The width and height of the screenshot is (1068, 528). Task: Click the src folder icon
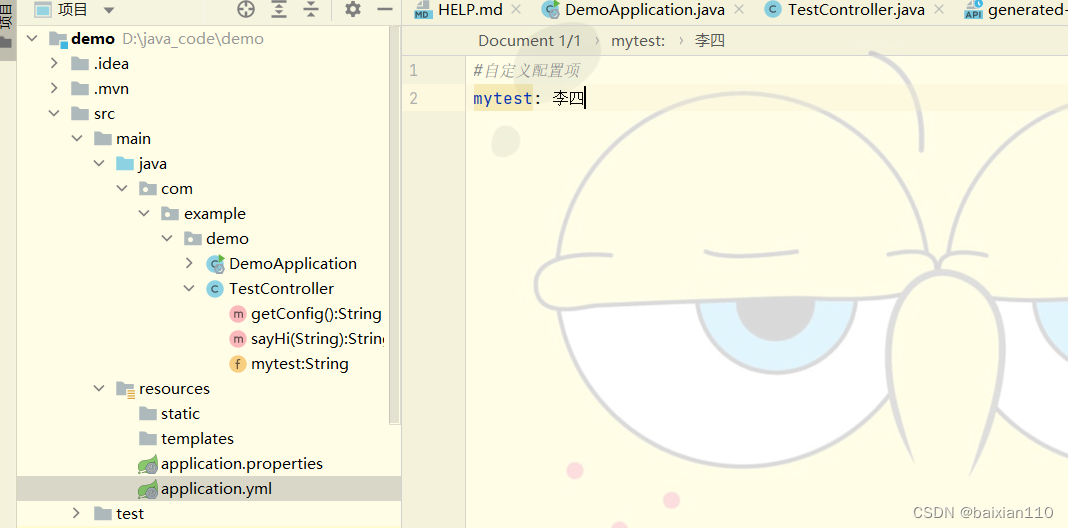80,114
